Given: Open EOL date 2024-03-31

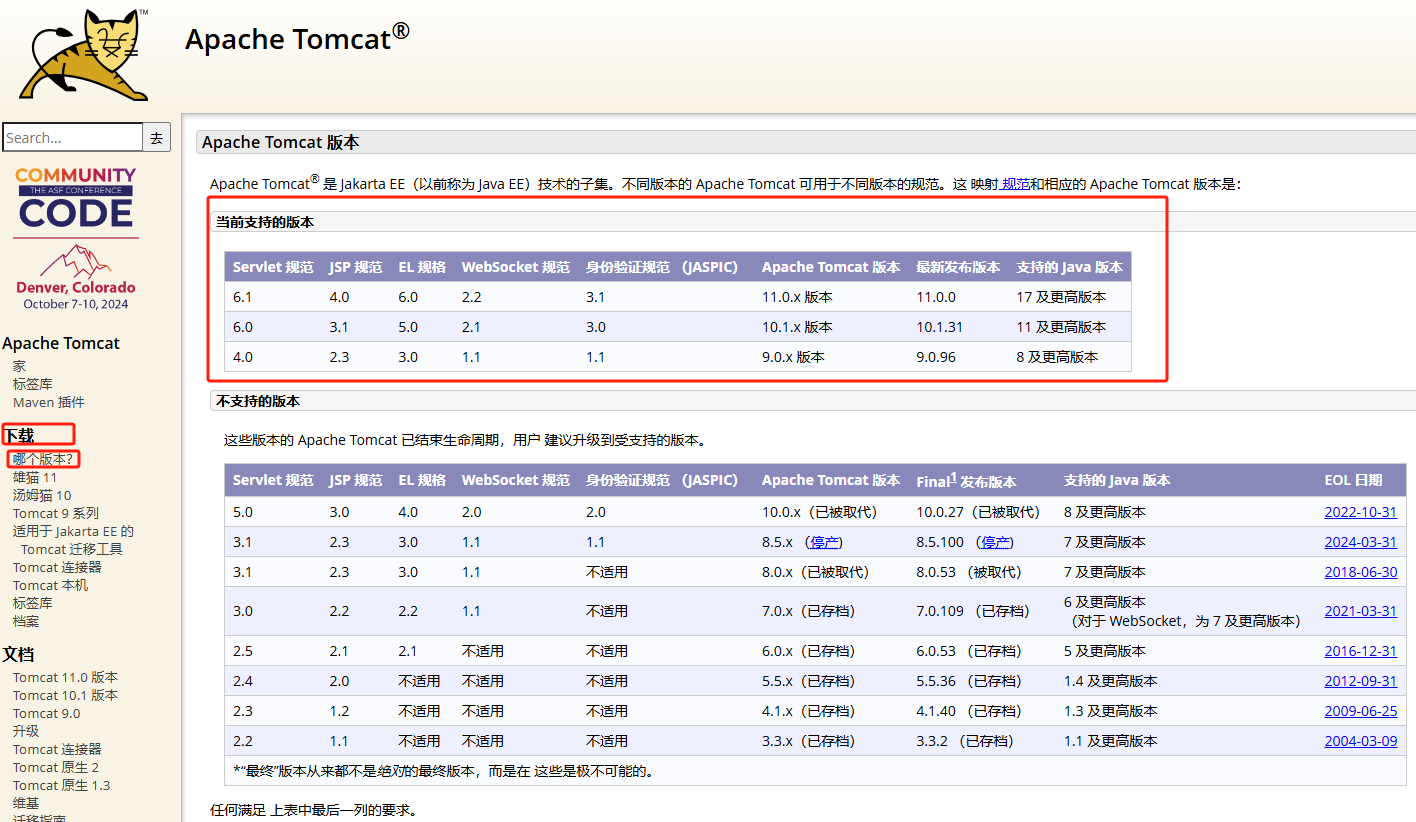Looking at the screenshot, I should click(x=1361, y=542).
